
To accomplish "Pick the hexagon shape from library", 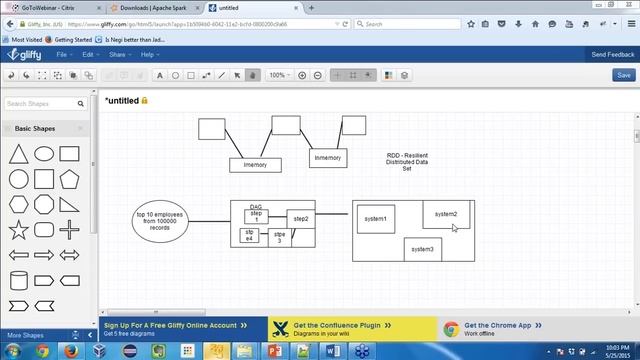I will (x=18, y=204).
